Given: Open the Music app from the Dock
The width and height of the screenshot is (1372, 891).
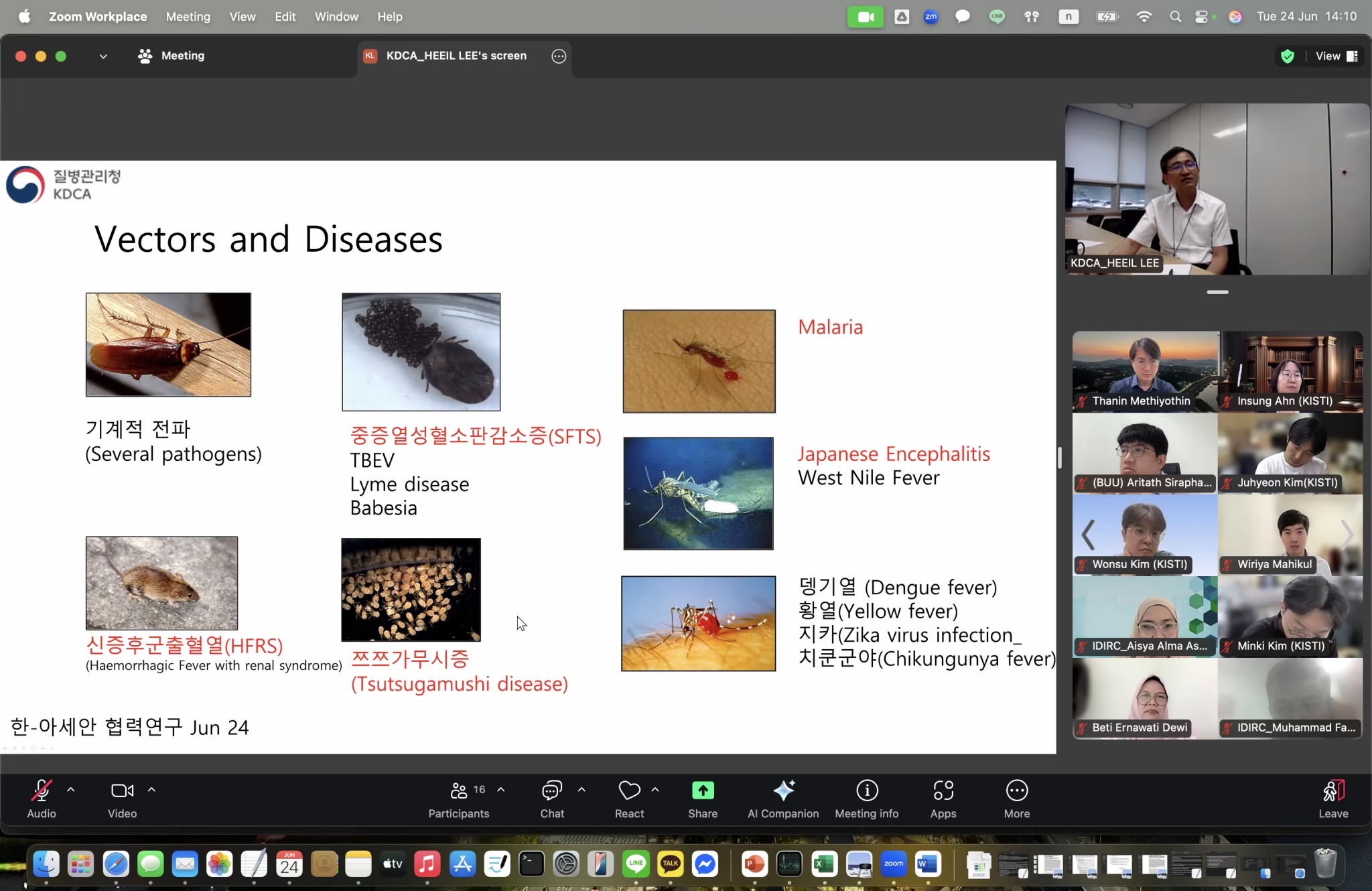Looking at the screenshot, I should click(x=427, y=864).
